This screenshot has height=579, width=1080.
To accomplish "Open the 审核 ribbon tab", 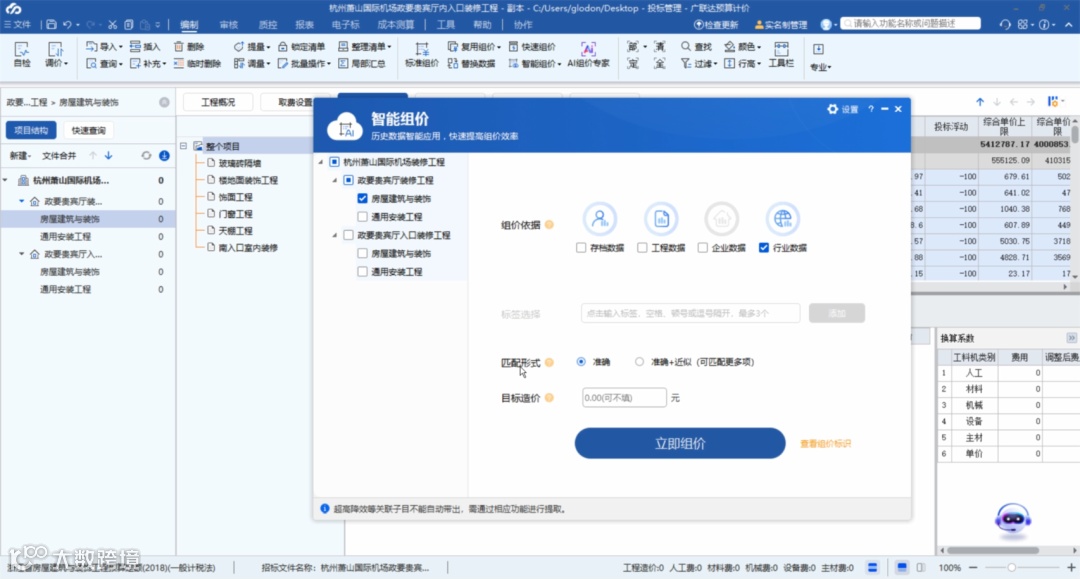I will click(229, 24).
